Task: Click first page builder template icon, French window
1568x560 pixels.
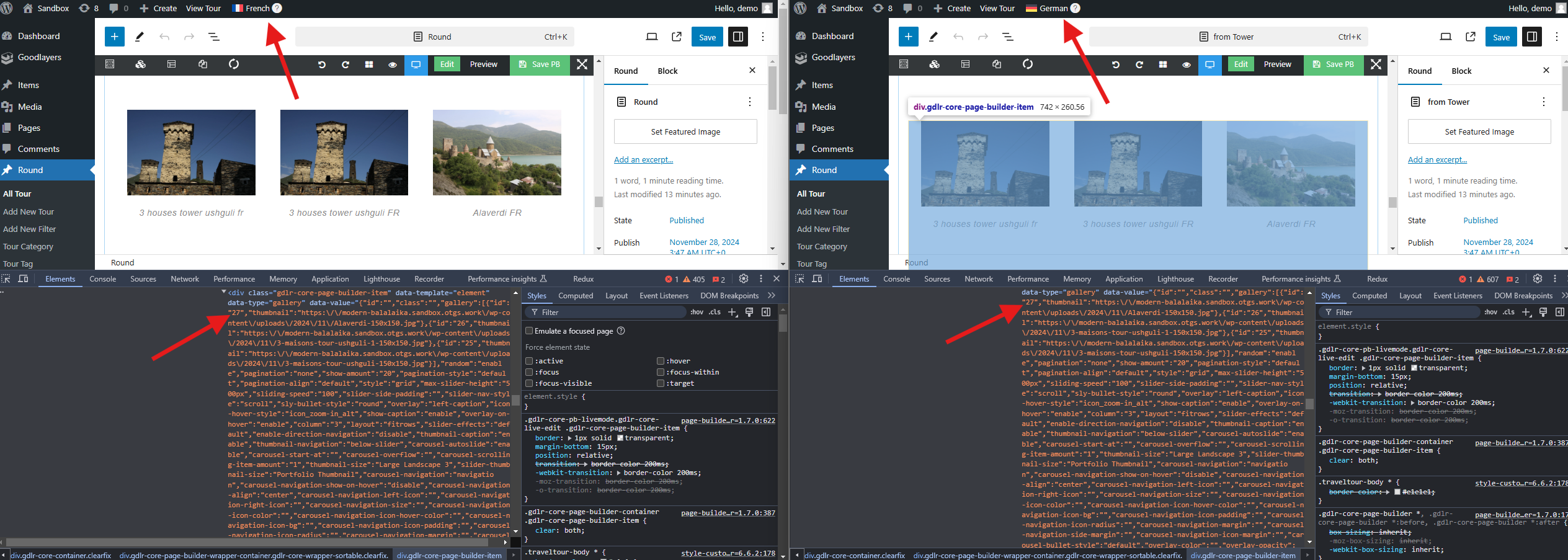Action: point(110,64)
